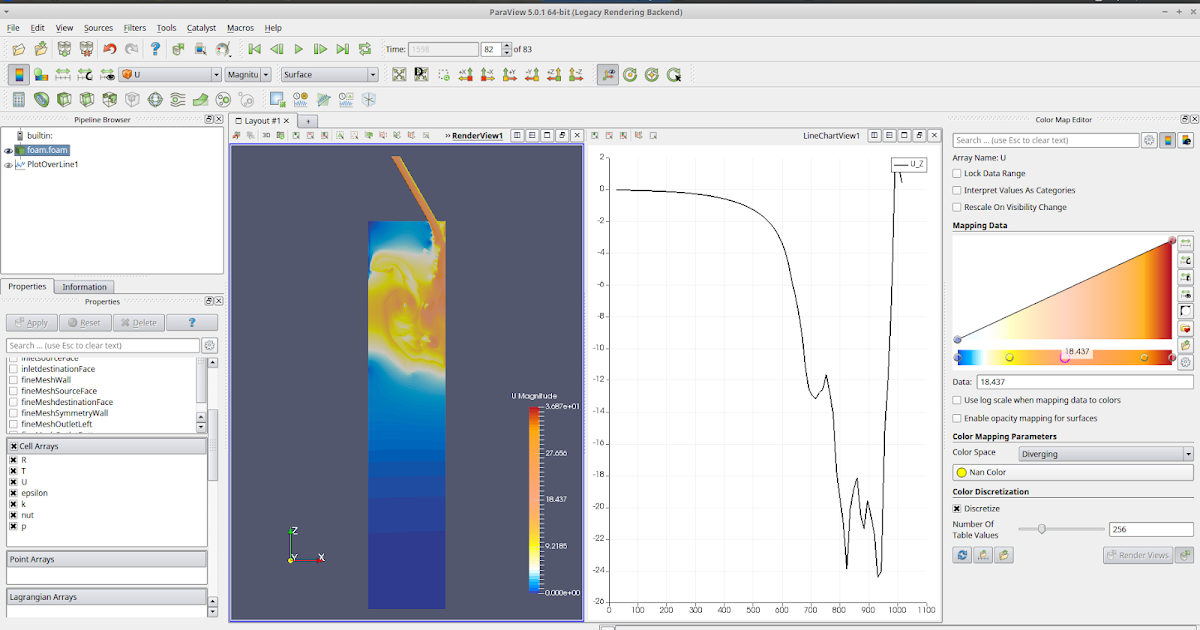
Task: Click the Loop animation icon
Action: click(365, 48)
